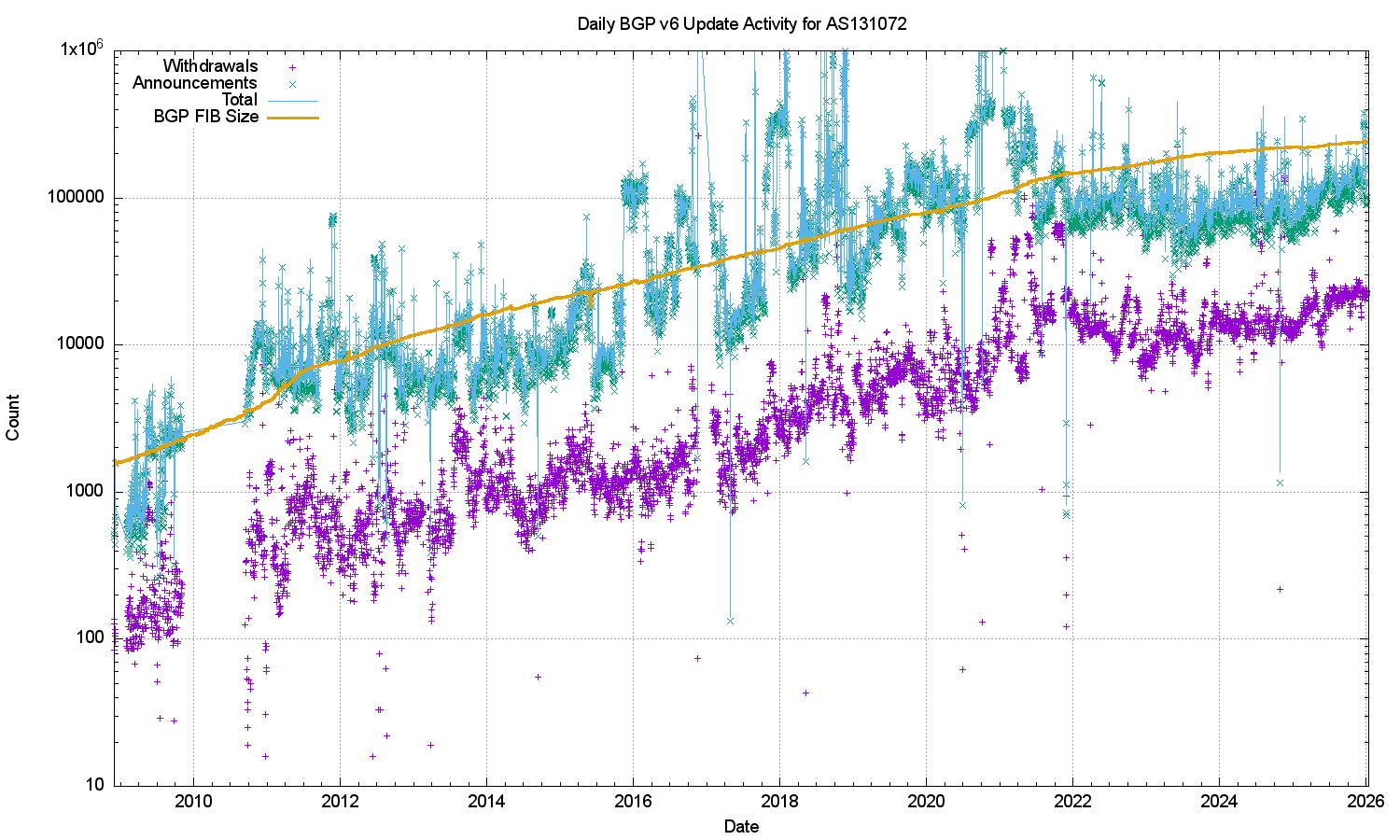Select the Total legend label
This screenshot has width=1400, height=840.
pyautogui.click(x=239, y=100)
